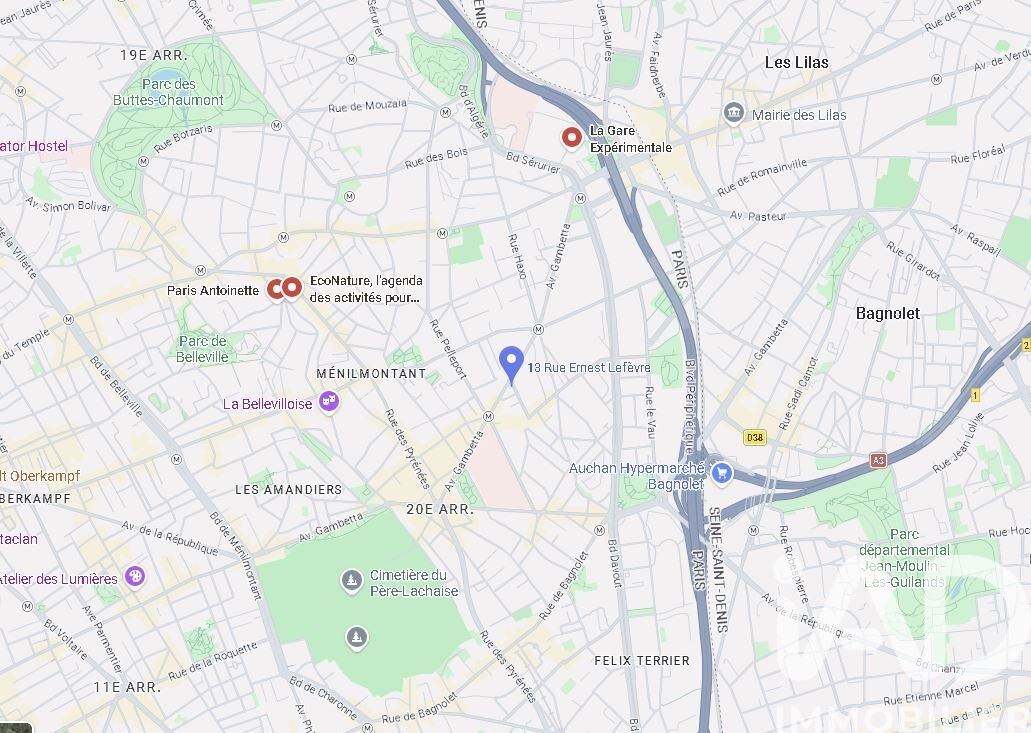The width and height of the screenshot is (1031, 733).
Task: Click the D38 road badge
Action: tap(755, 437)
